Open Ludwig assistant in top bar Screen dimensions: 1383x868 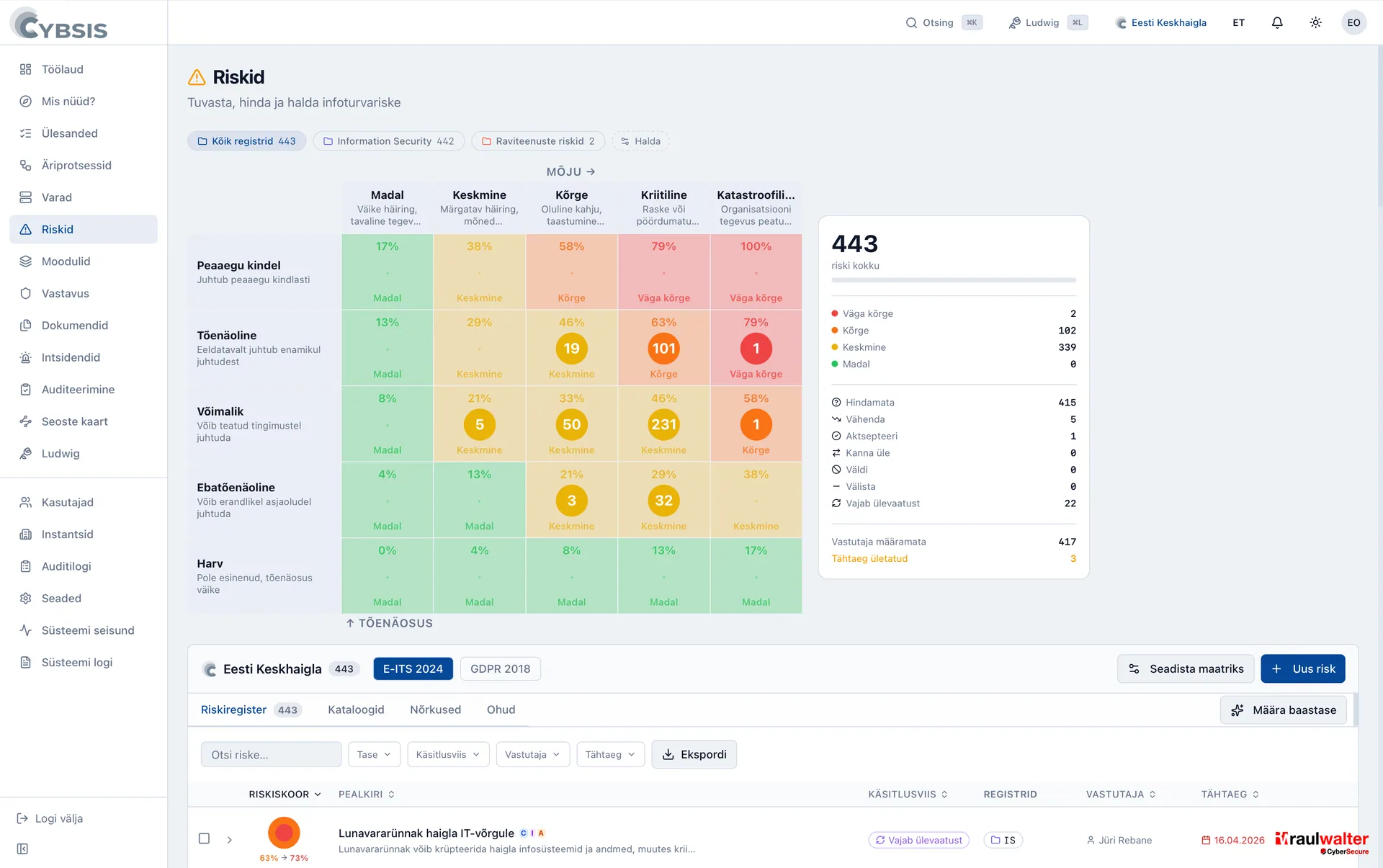(1047, 22)
